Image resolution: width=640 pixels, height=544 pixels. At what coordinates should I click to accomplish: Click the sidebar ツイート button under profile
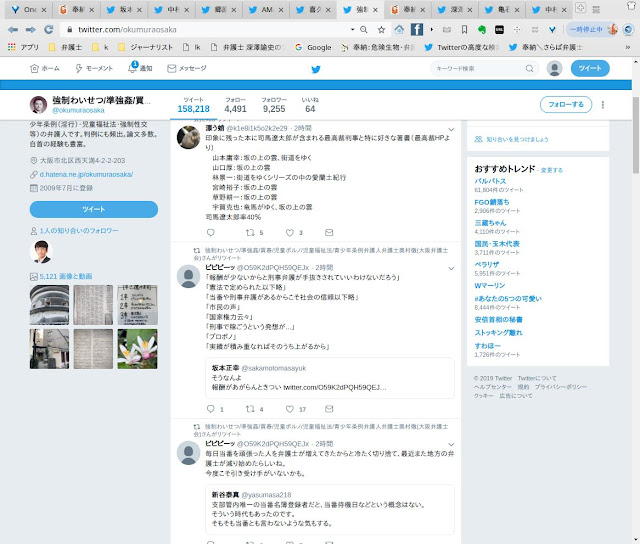coord(94,209)
